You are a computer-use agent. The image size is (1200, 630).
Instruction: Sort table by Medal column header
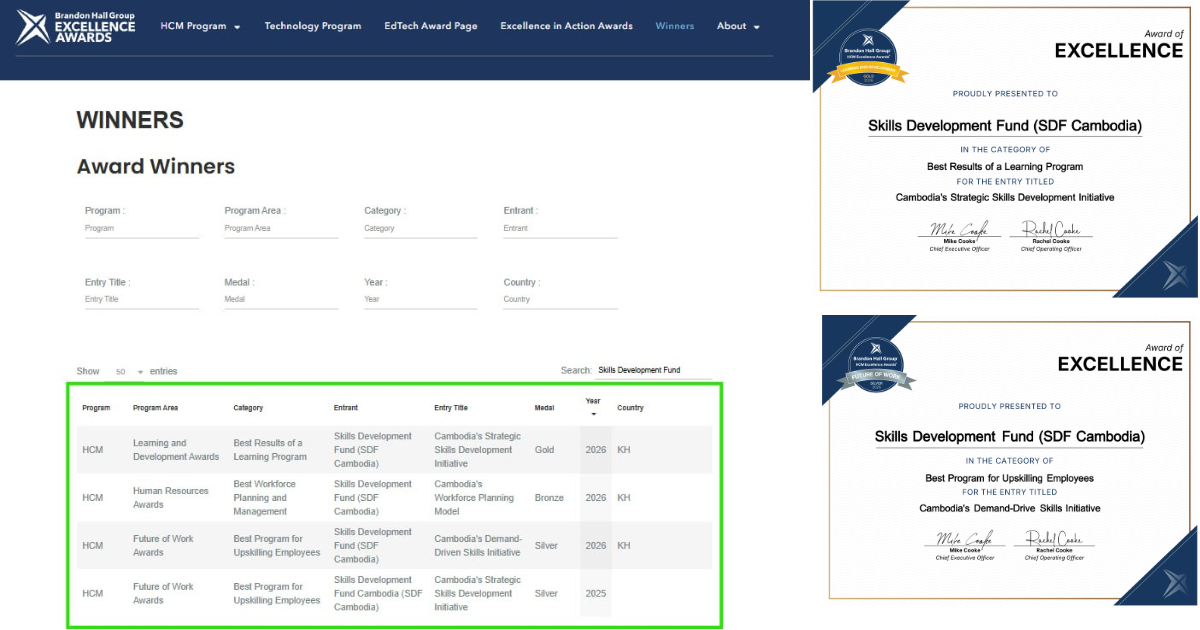544,408
